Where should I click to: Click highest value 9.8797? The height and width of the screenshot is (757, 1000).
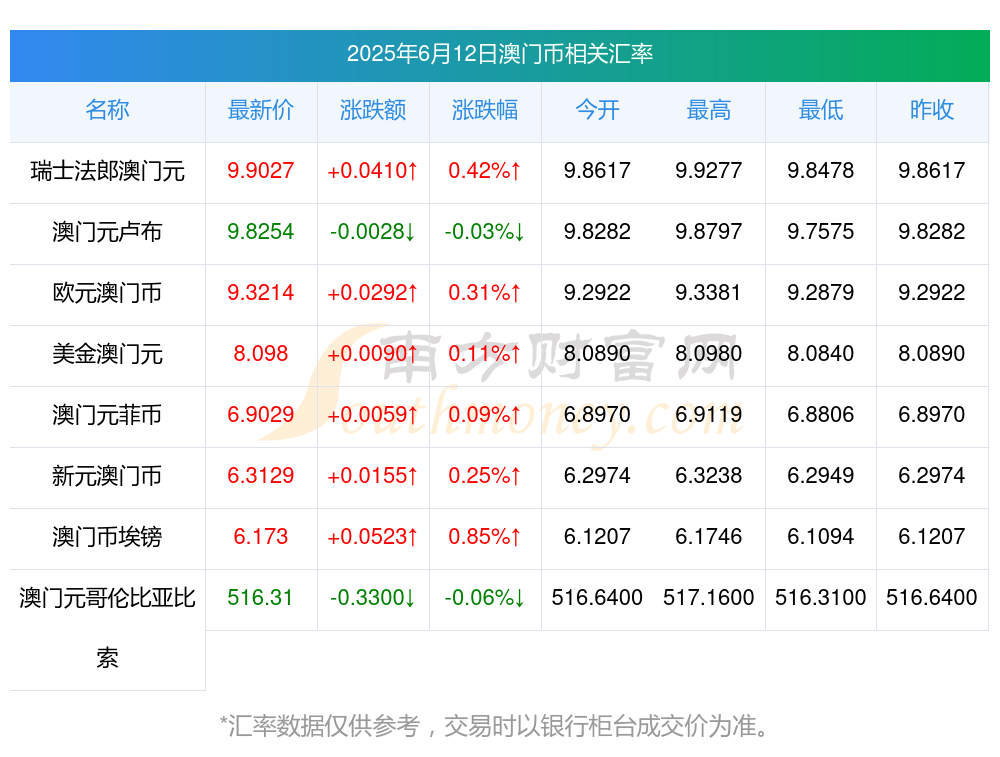pyautogui.click(x=709, y=232)
